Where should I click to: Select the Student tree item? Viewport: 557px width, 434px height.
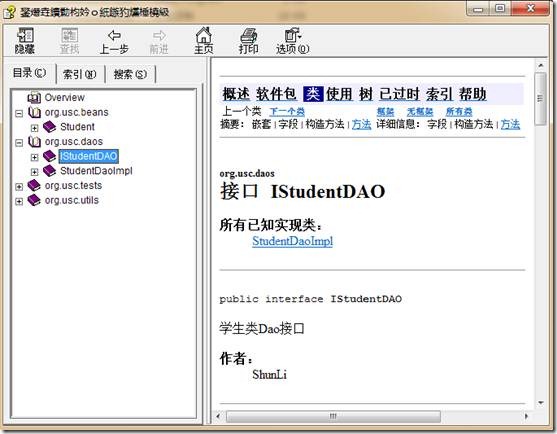coord(77,127)
